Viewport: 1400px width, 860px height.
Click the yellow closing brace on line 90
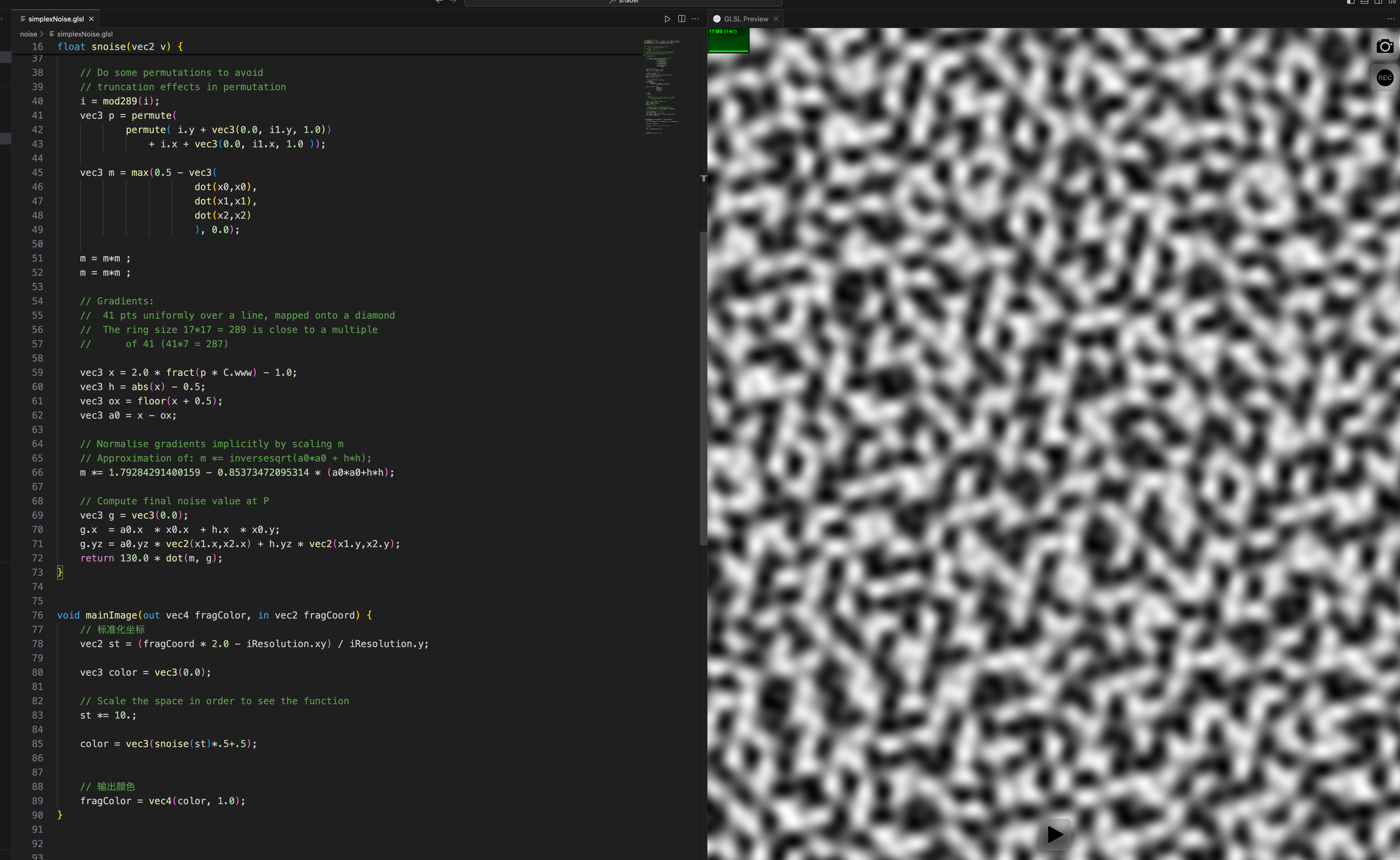click(60, 815)
